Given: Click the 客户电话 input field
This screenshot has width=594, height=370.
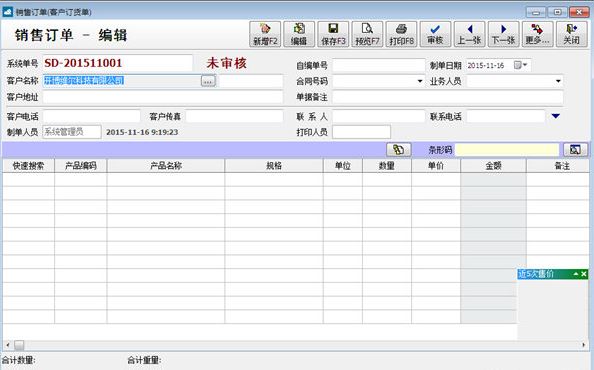Looking at the screenshot, I should click(x=91, y=116).
